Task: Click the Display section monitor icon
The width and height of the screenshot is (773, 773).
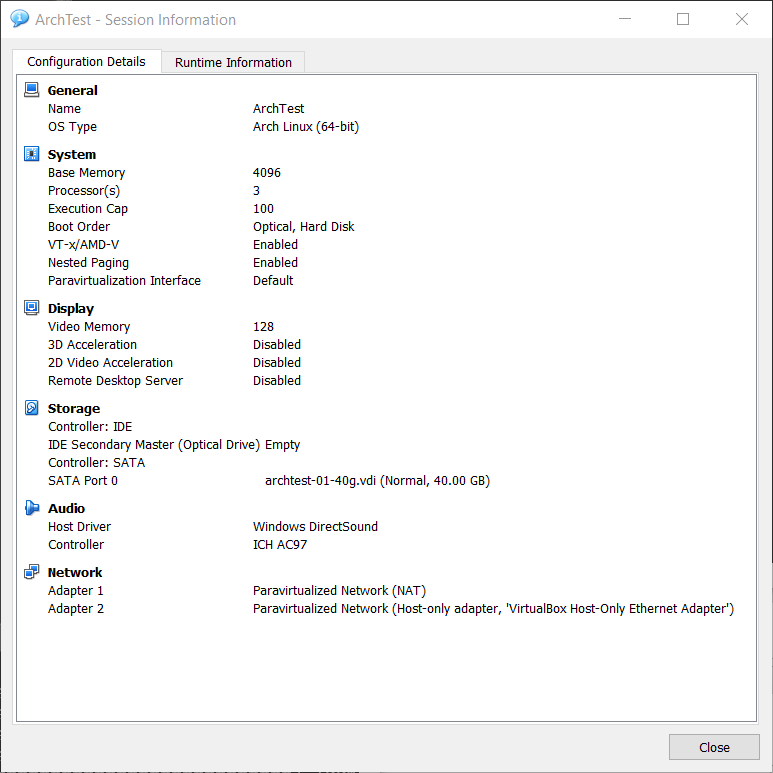Action: (32, 308)
